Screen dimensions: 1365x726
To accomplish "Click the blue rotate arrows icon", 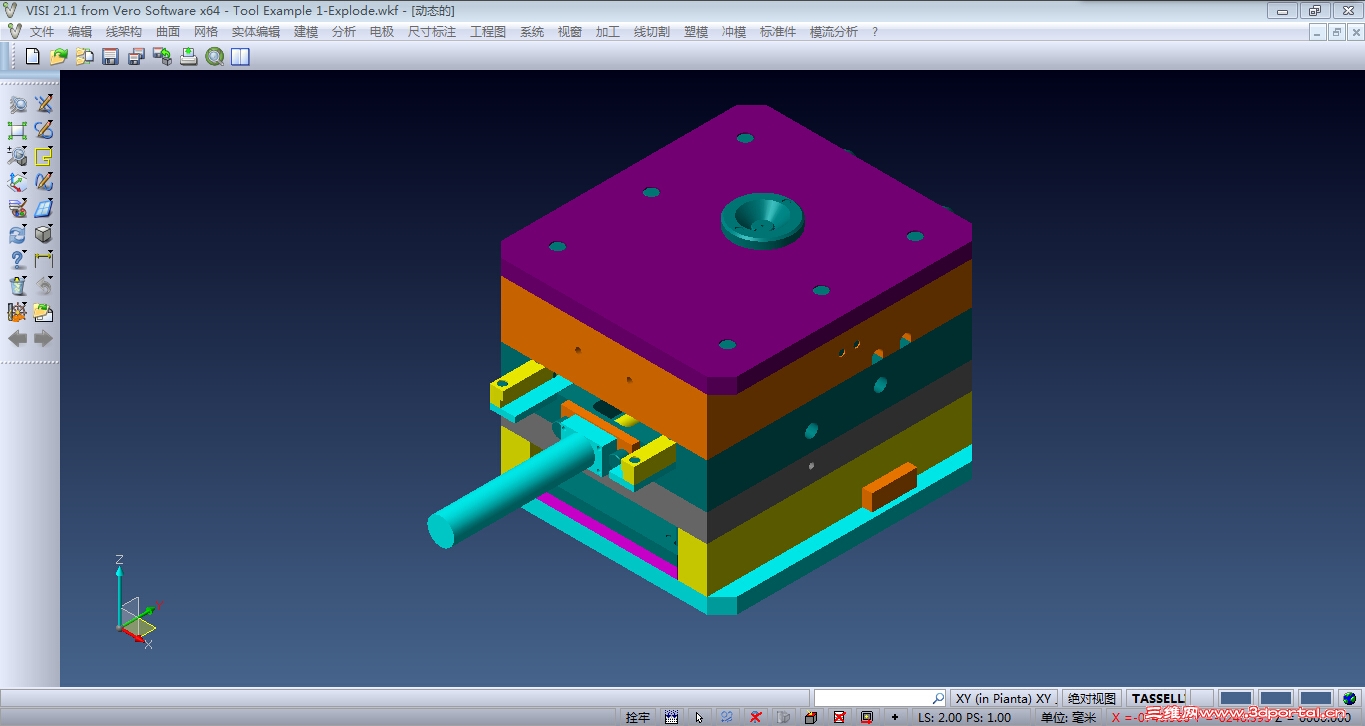I will (x=18, y=234).
